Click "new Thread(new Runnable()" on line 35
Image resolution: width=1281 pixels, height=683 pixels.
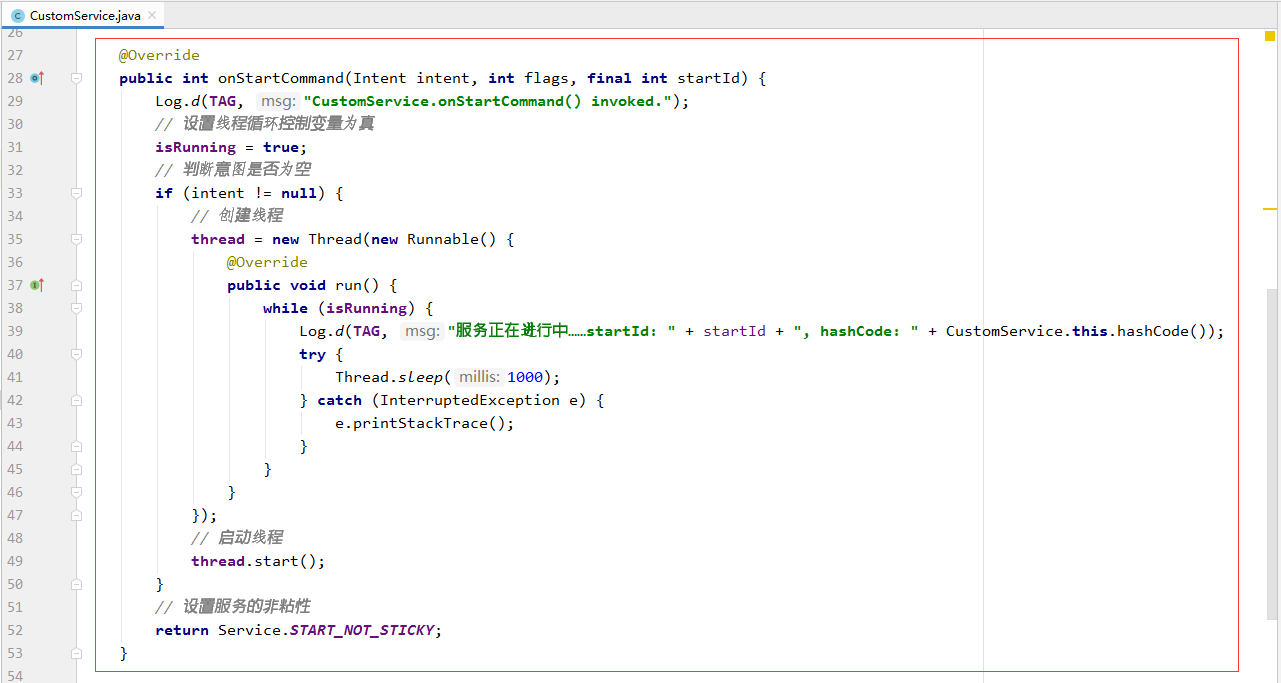tap(384, 239)
